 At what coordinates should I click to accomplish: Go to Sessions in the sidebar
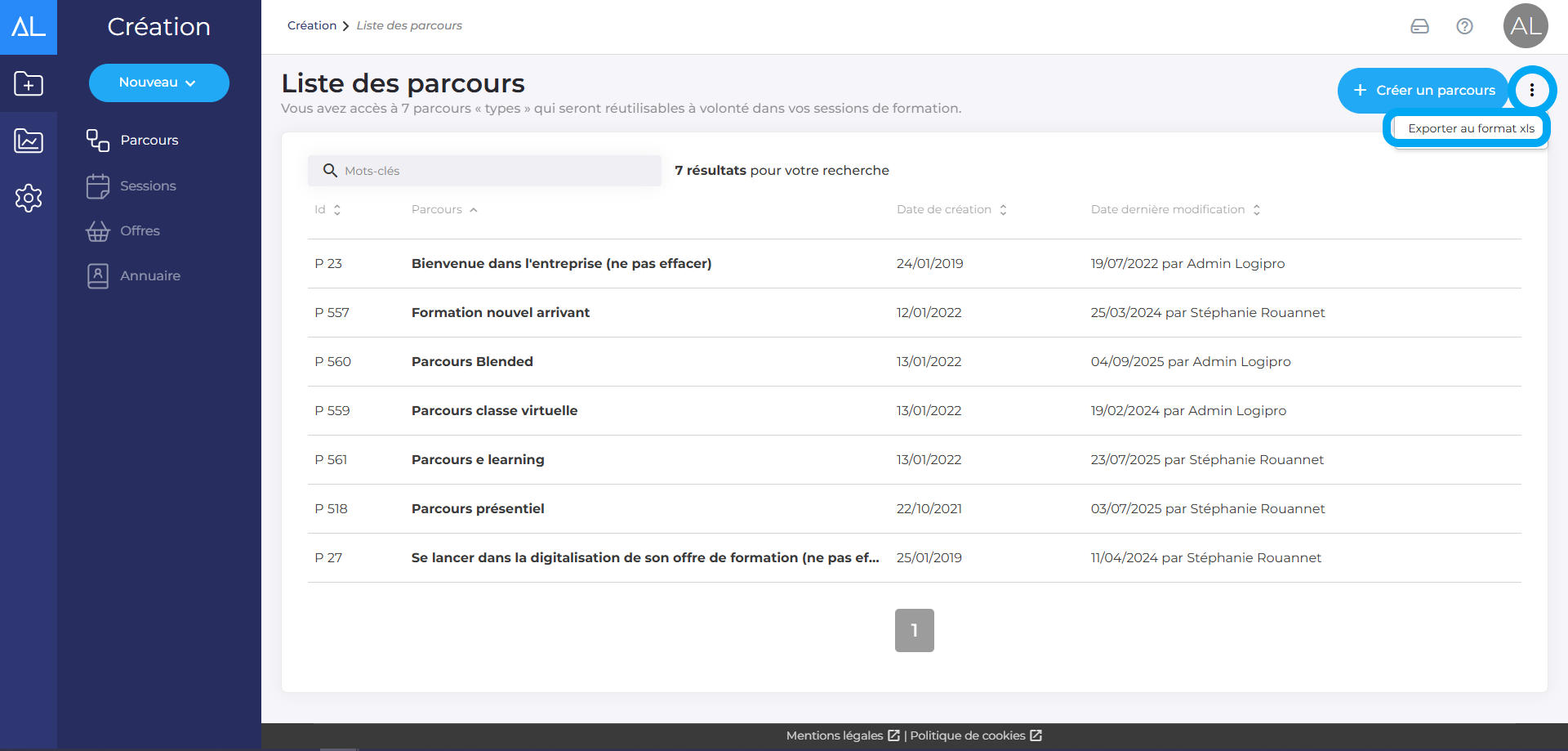pos(148,186)
